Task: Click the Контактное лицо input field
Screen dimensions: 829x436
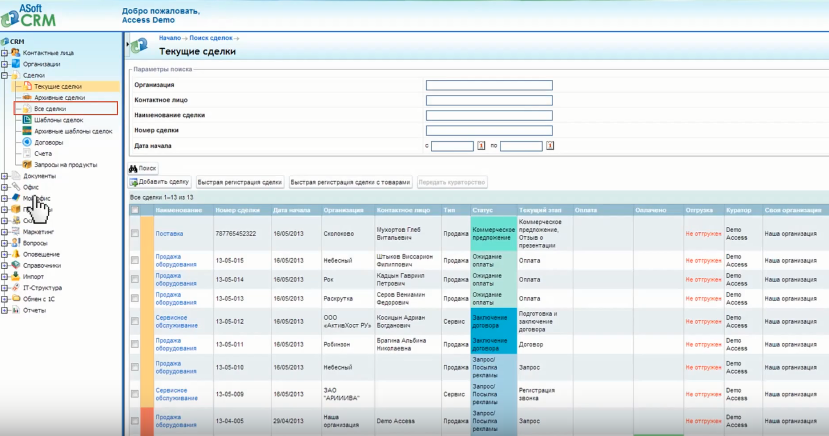Action: (x=489, y=100)
